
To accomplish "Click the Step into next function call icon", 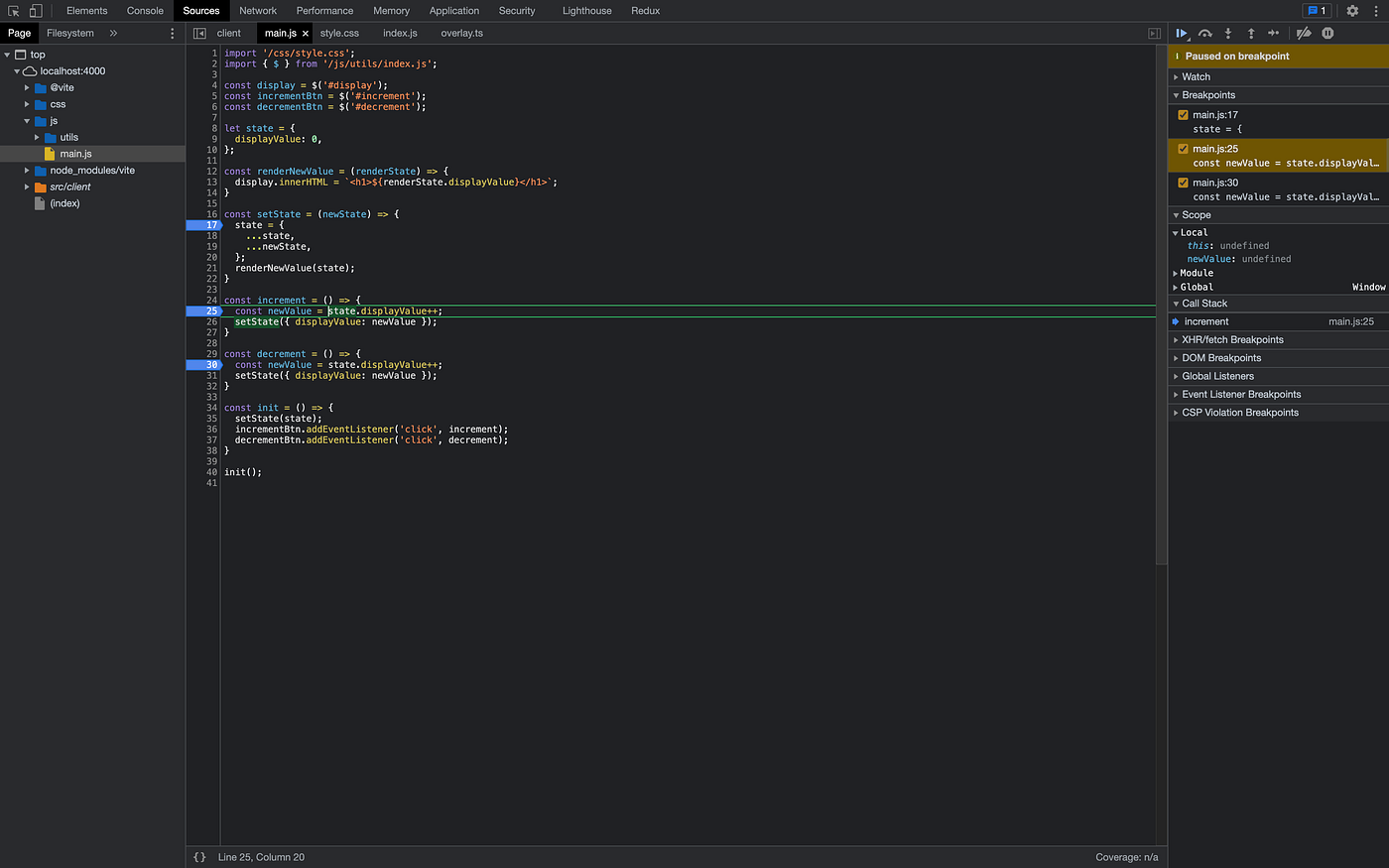I will (x=1227, y=33).
